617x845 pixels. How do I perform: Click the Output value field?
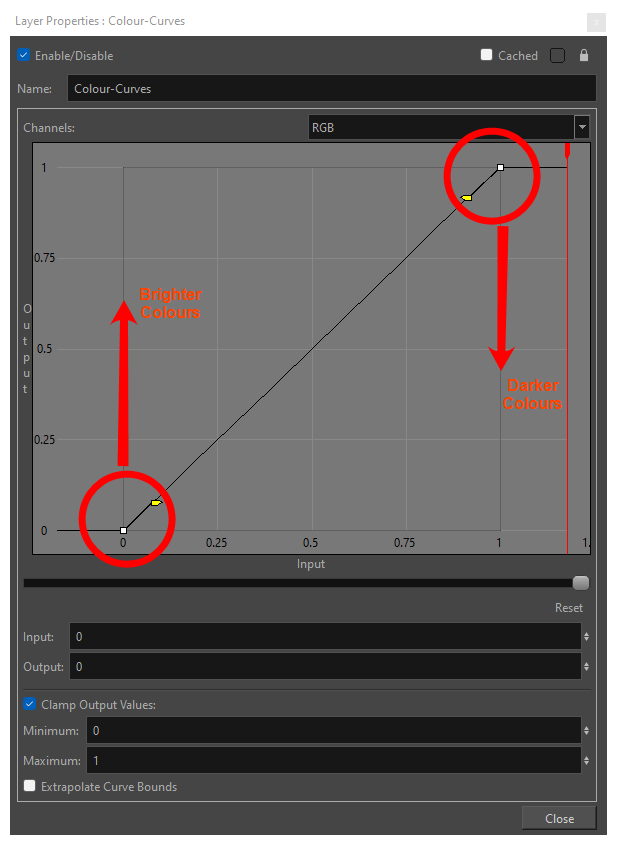pyautogui.click(x=325, y=667)
